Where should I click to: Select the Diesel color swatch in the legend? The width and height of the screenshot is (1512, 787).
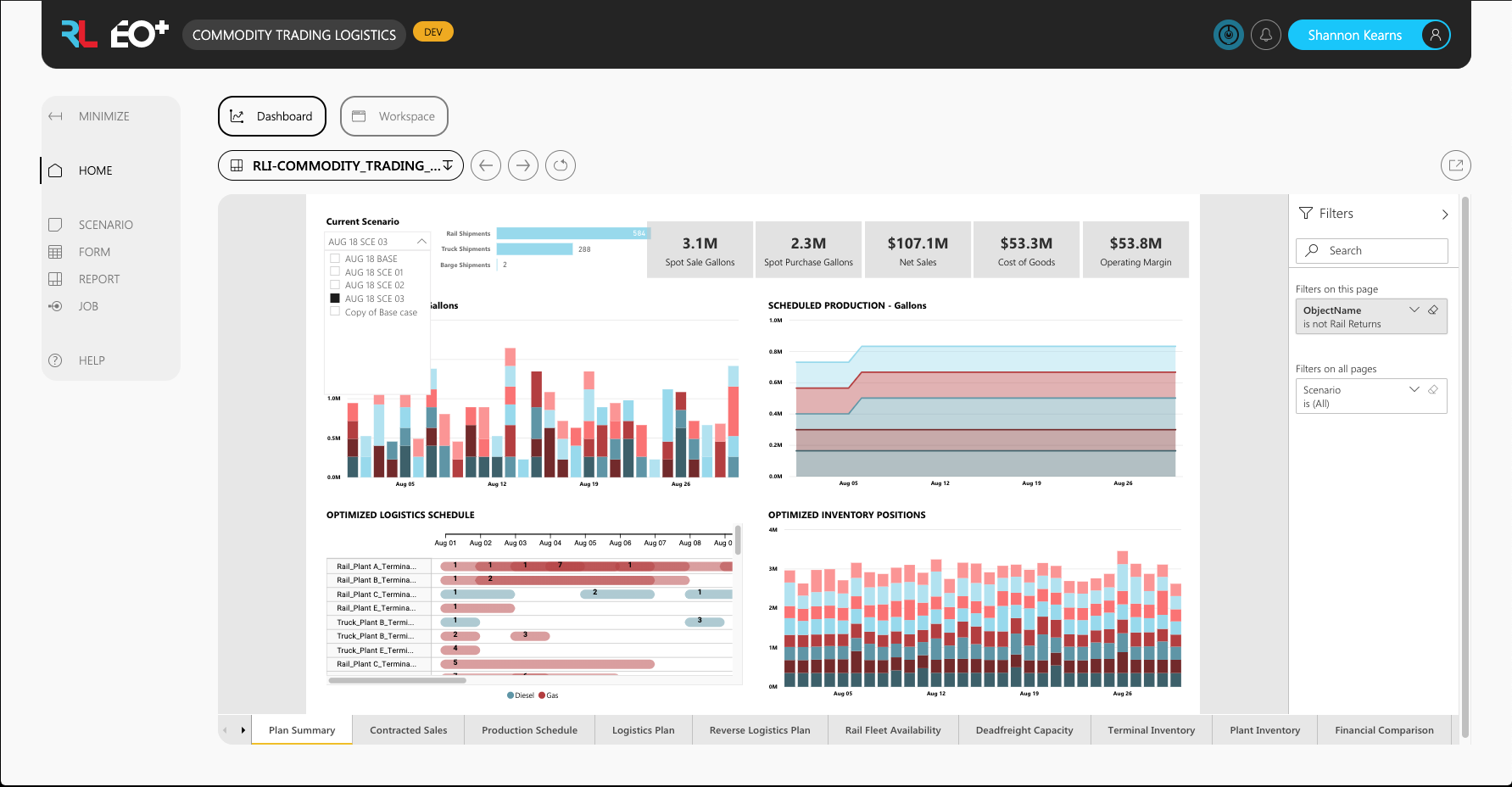click(511, 695)
